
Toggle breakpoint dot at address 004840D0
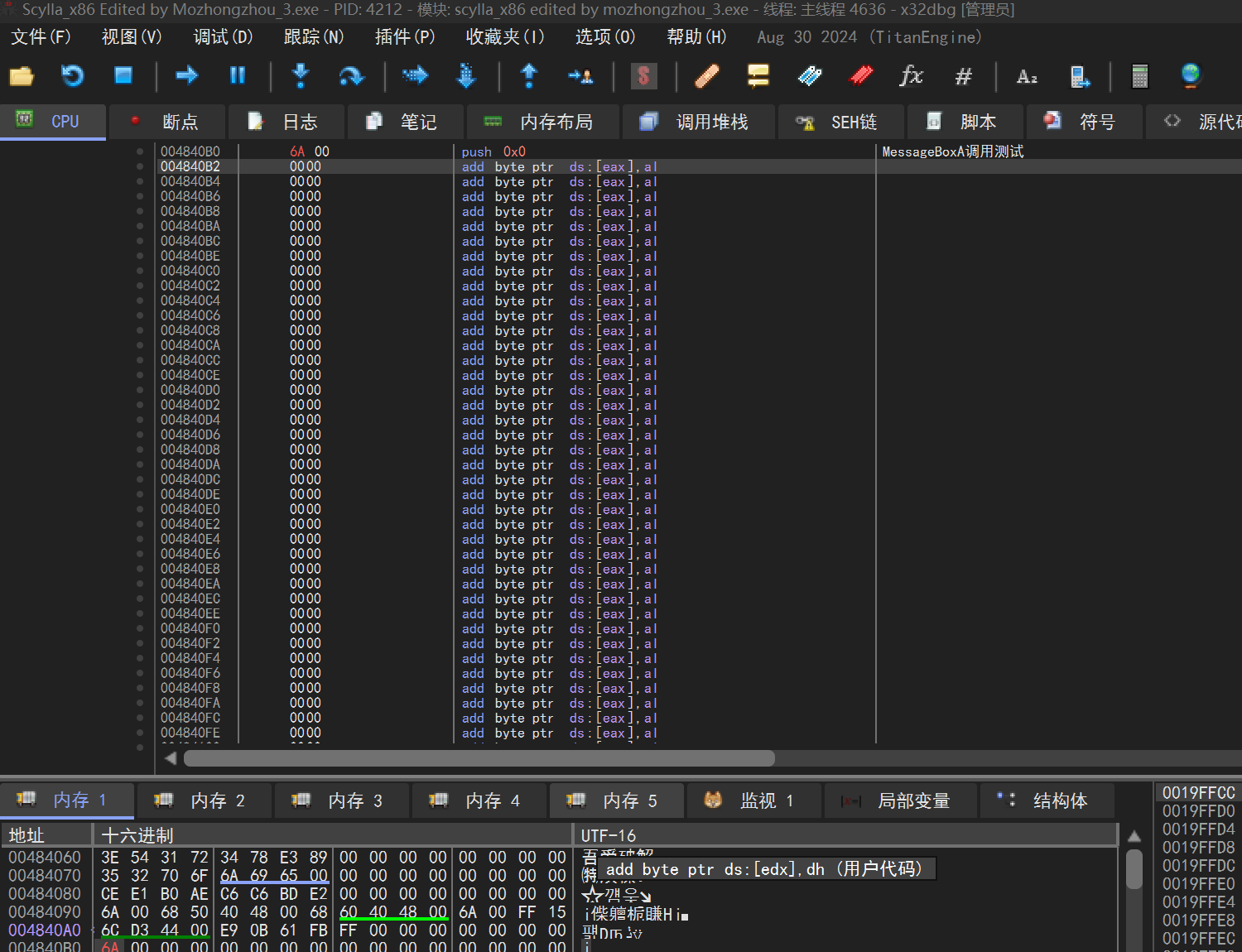click(140, 390)
